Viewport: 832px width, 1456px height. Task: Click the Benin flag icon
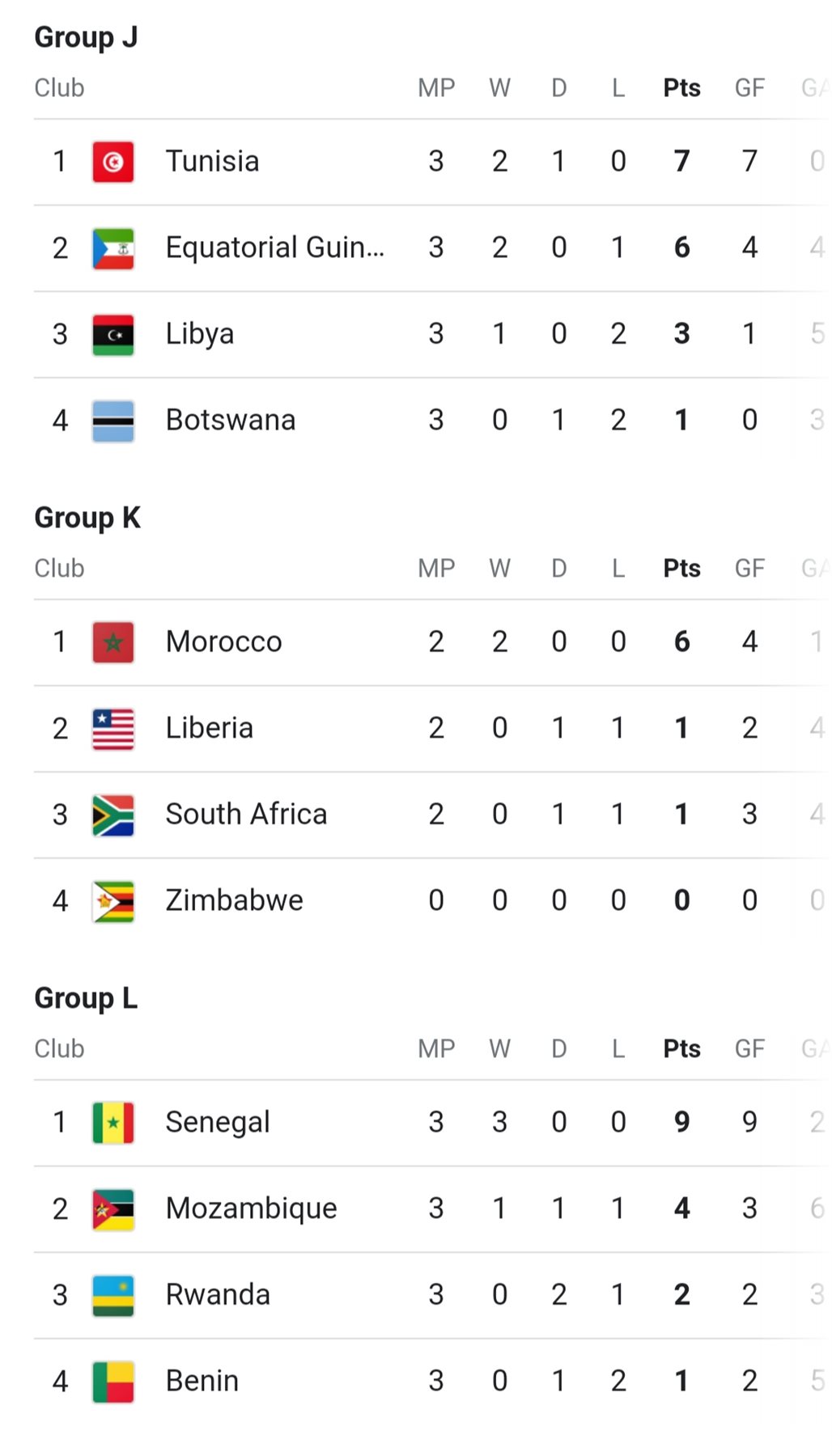113,1382
